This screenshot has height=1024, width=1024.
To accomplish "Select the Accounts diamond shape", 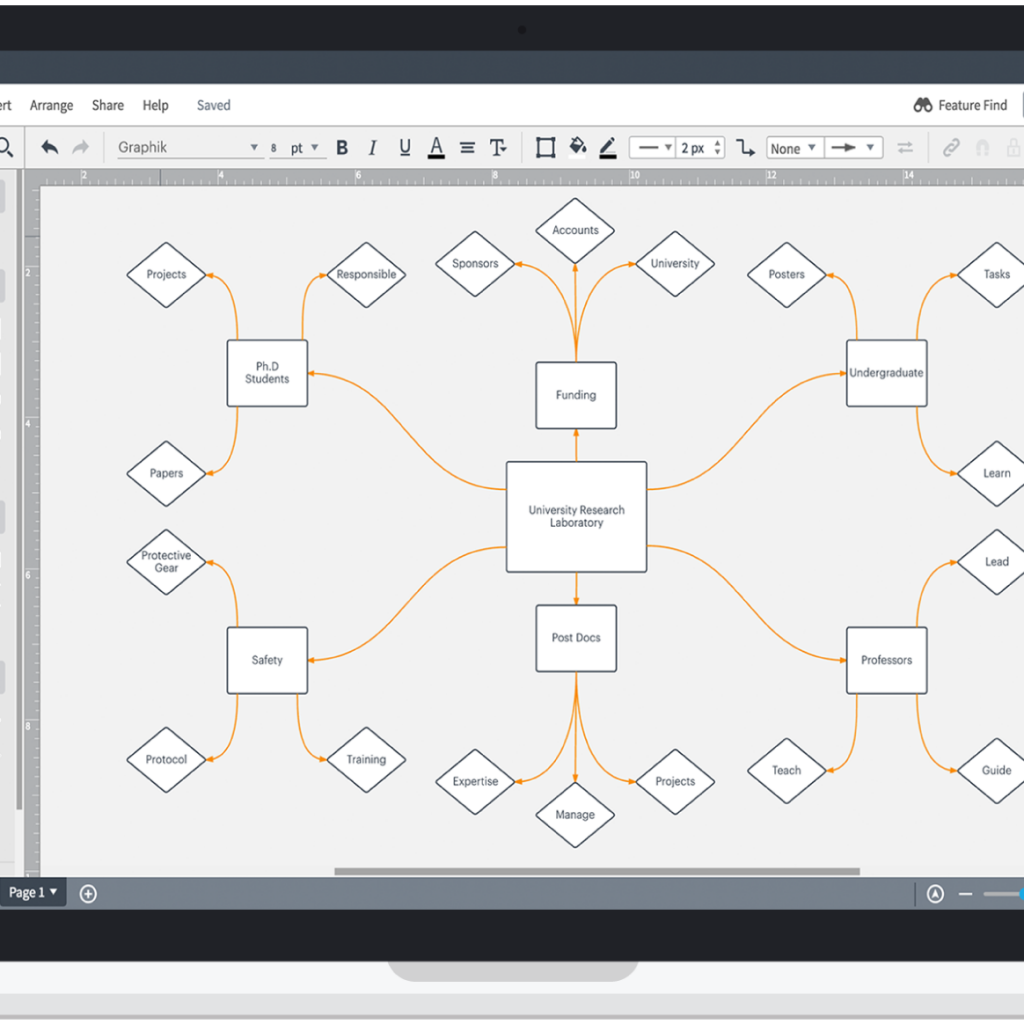I will pyautogui.click(x=575, y=231).
